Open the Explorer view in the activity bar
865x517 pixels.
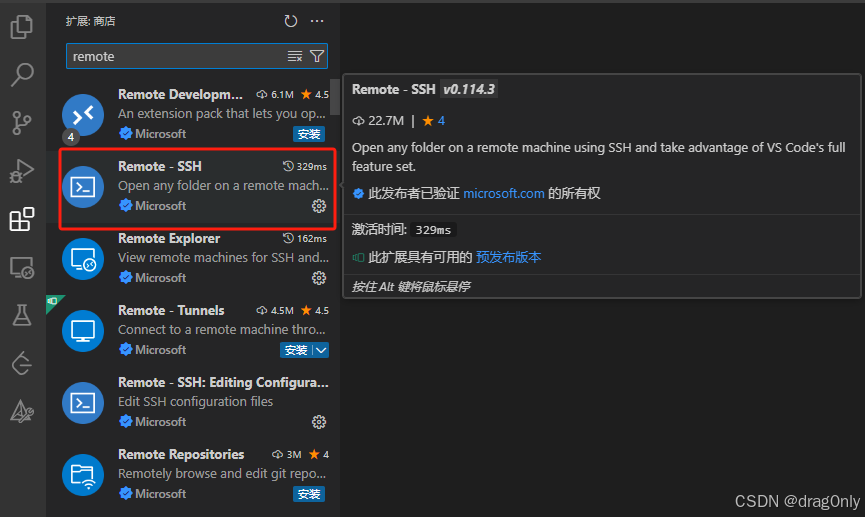(22, 26)
